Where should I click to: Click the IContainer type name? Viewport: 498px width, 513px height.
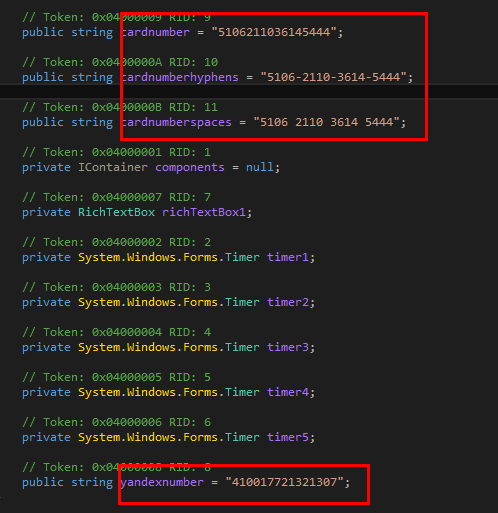pos(113,167)
